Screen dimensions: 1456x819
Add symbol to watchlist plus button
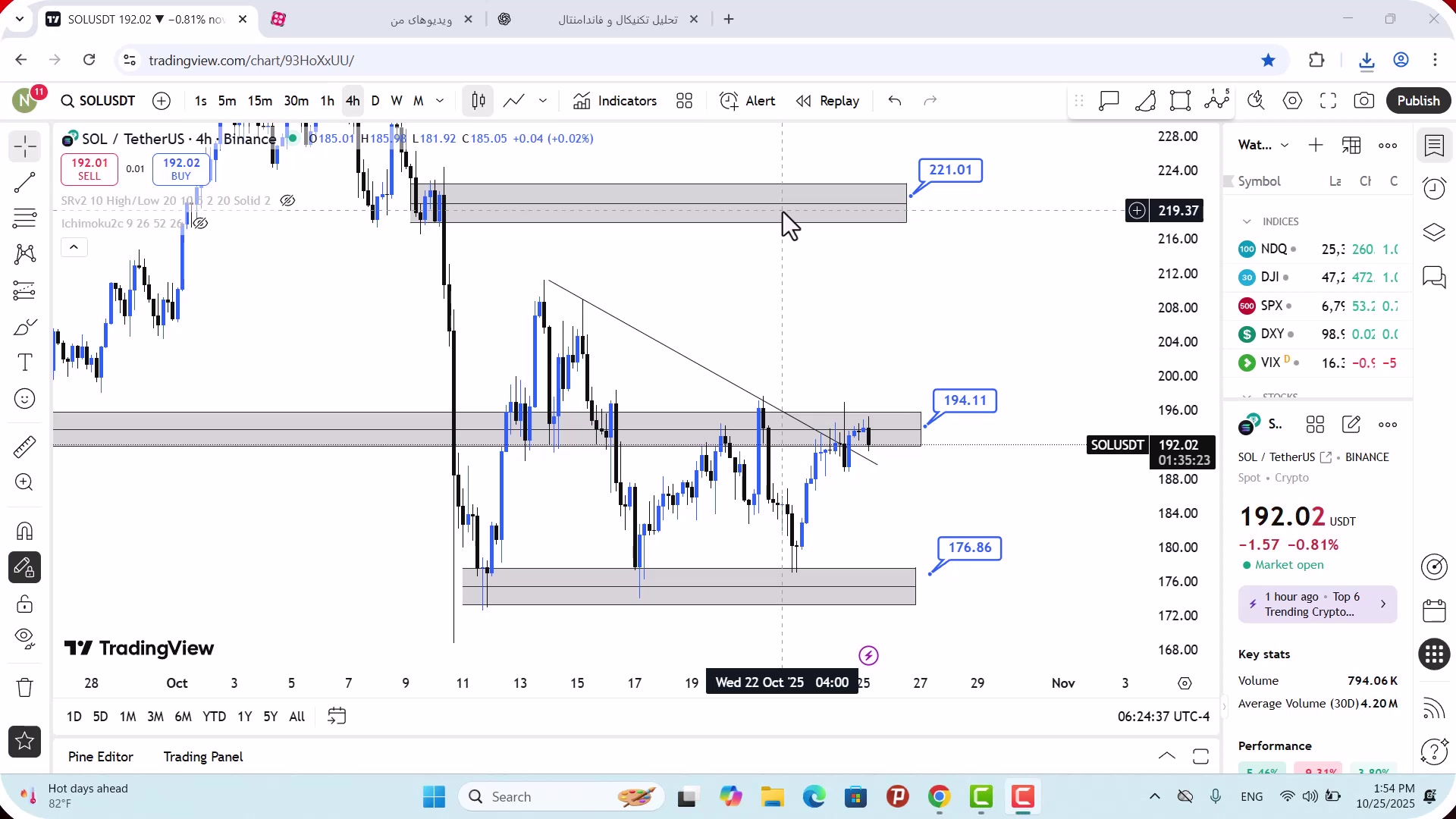(x=1316, y=145)
